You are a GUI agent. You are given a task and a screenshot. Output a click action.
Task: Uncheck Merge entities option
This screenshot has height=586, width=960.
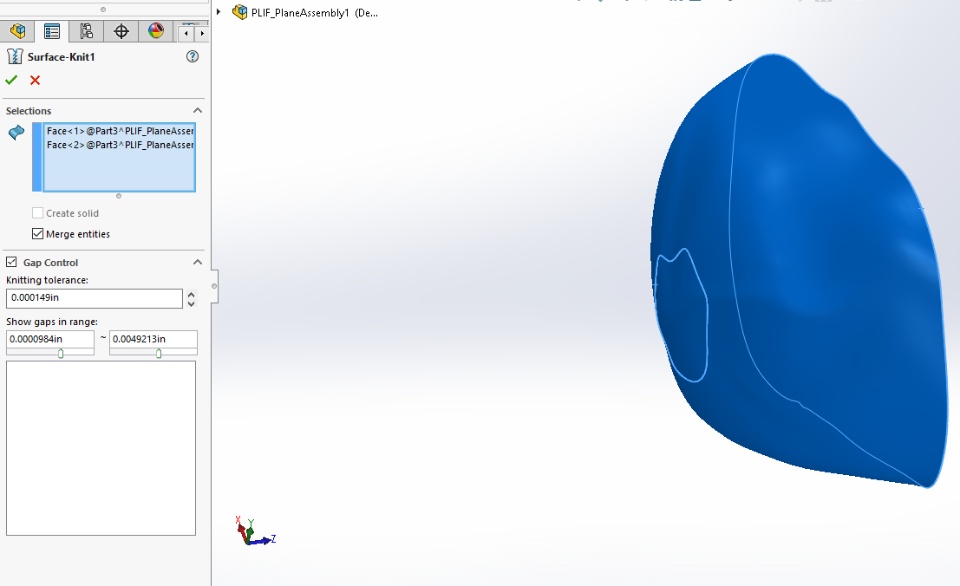tap(37, 234)
